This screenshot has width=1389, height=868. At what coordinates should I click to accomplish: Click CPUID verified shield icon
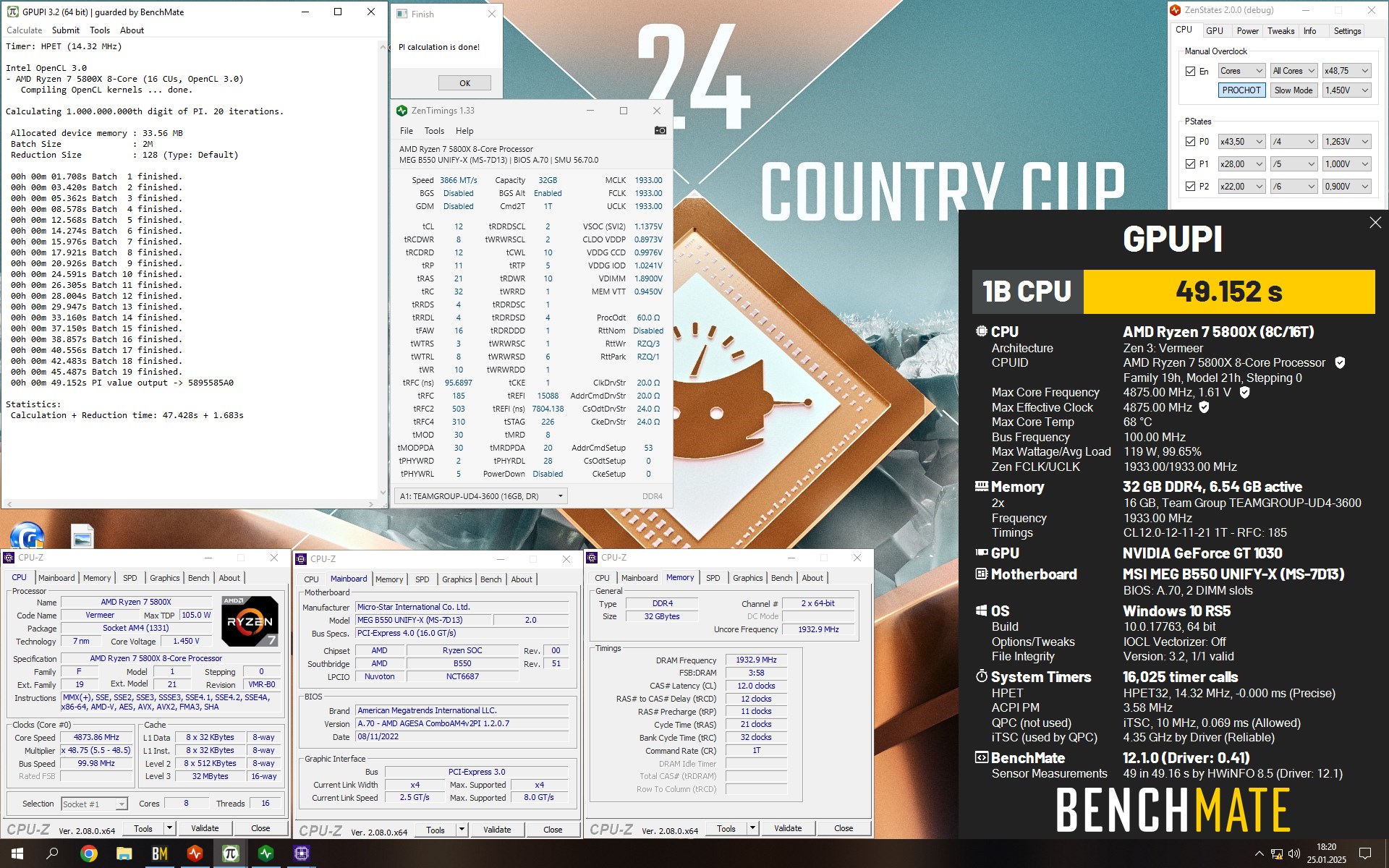pos(1340,363)
